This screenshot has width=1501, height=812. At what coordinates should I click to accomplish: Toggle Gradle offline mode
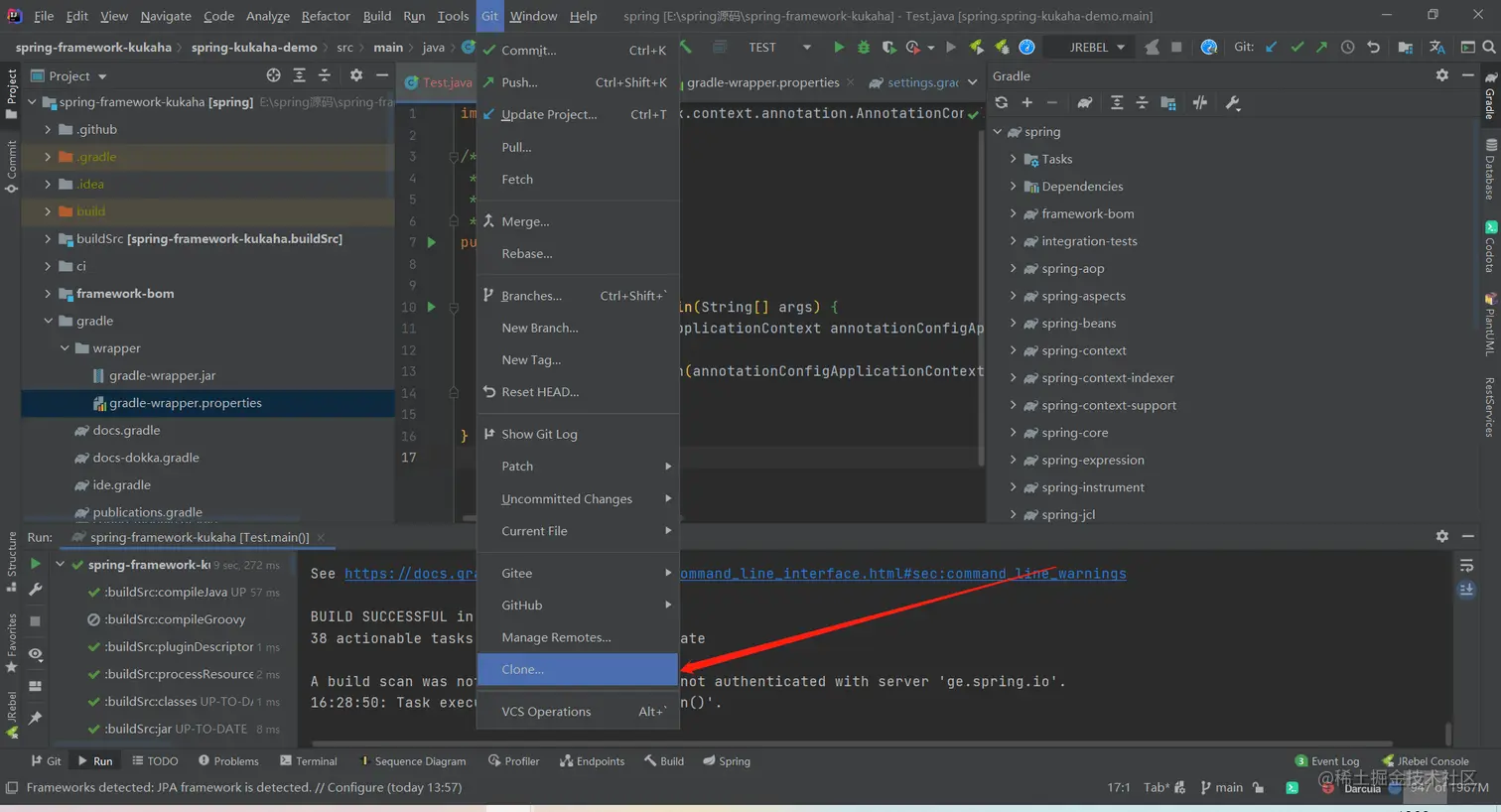[1199, 103]
